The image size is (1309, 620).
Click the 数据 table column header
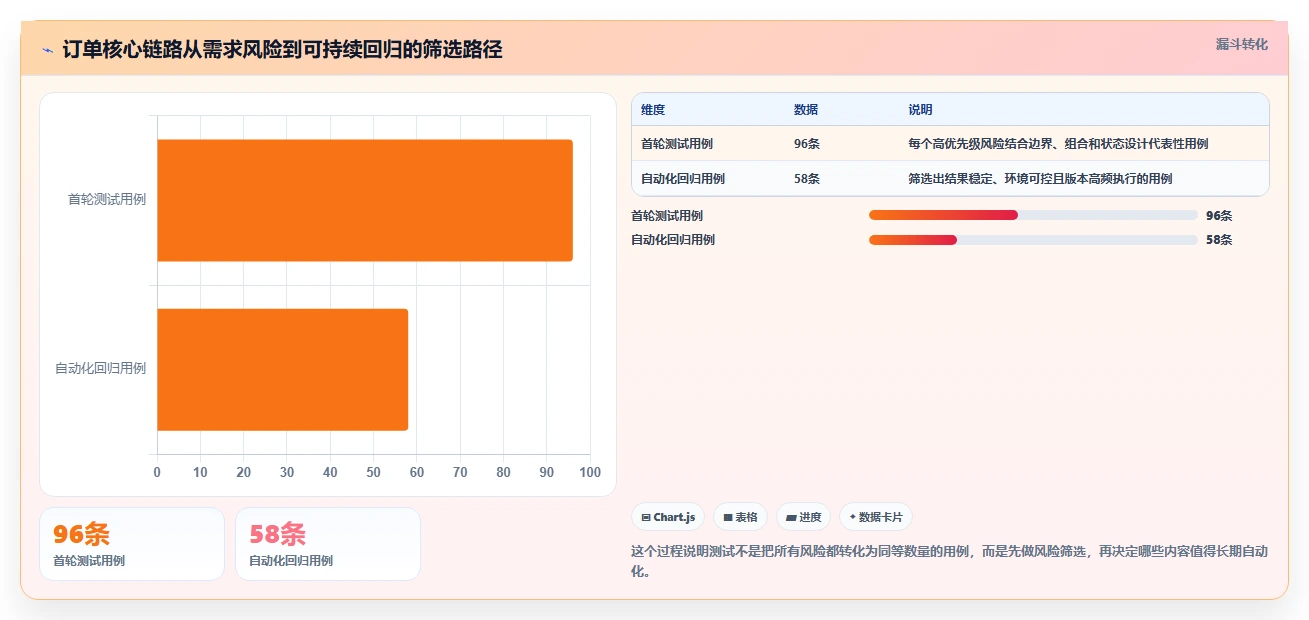pyautogui.click(x=806, y=110)
